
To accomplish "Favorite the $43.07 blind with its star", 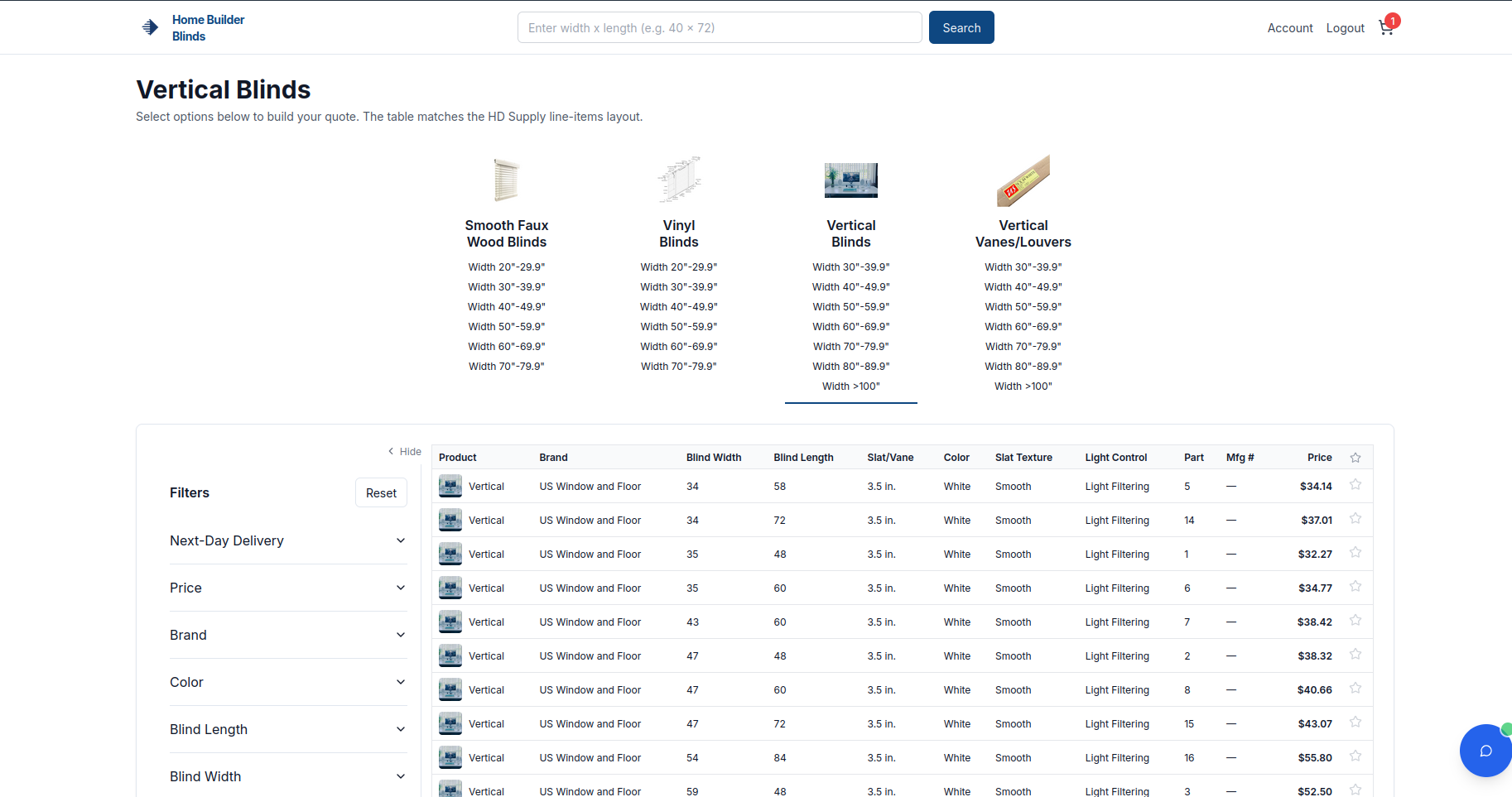I will point(1356,722).
